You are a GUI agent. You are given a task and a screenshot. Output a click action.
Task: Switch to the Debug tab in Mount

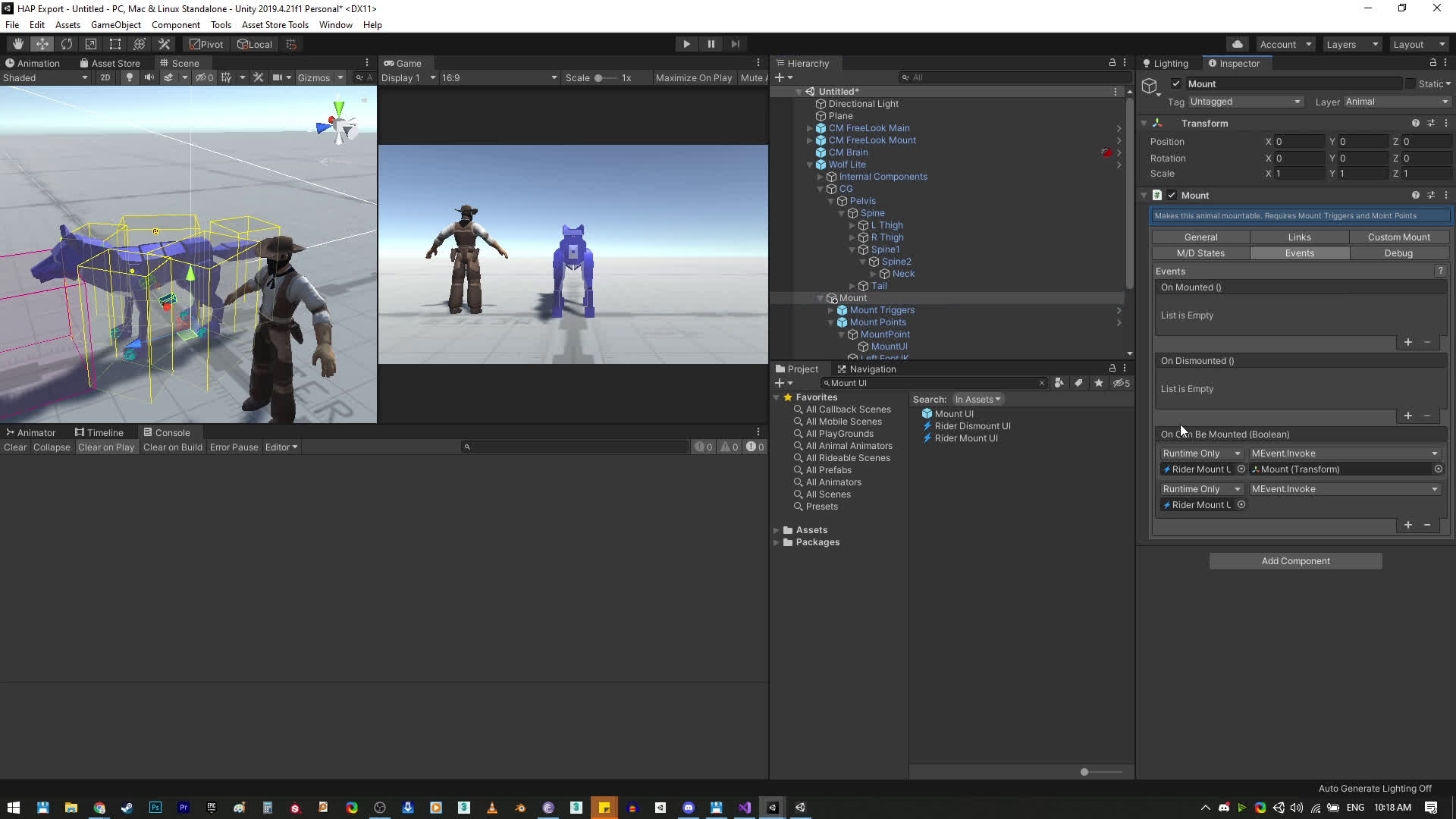click(x=1398, y=253)
